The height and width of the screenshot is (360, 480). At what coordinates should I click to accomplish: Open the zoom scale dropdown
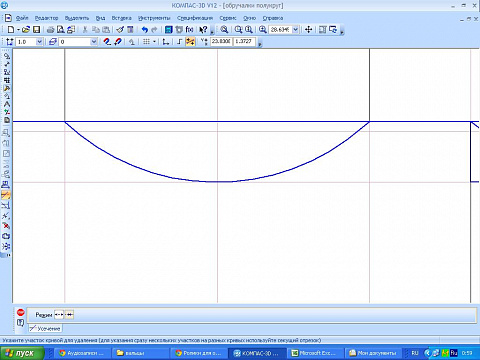tap(295, 30)
